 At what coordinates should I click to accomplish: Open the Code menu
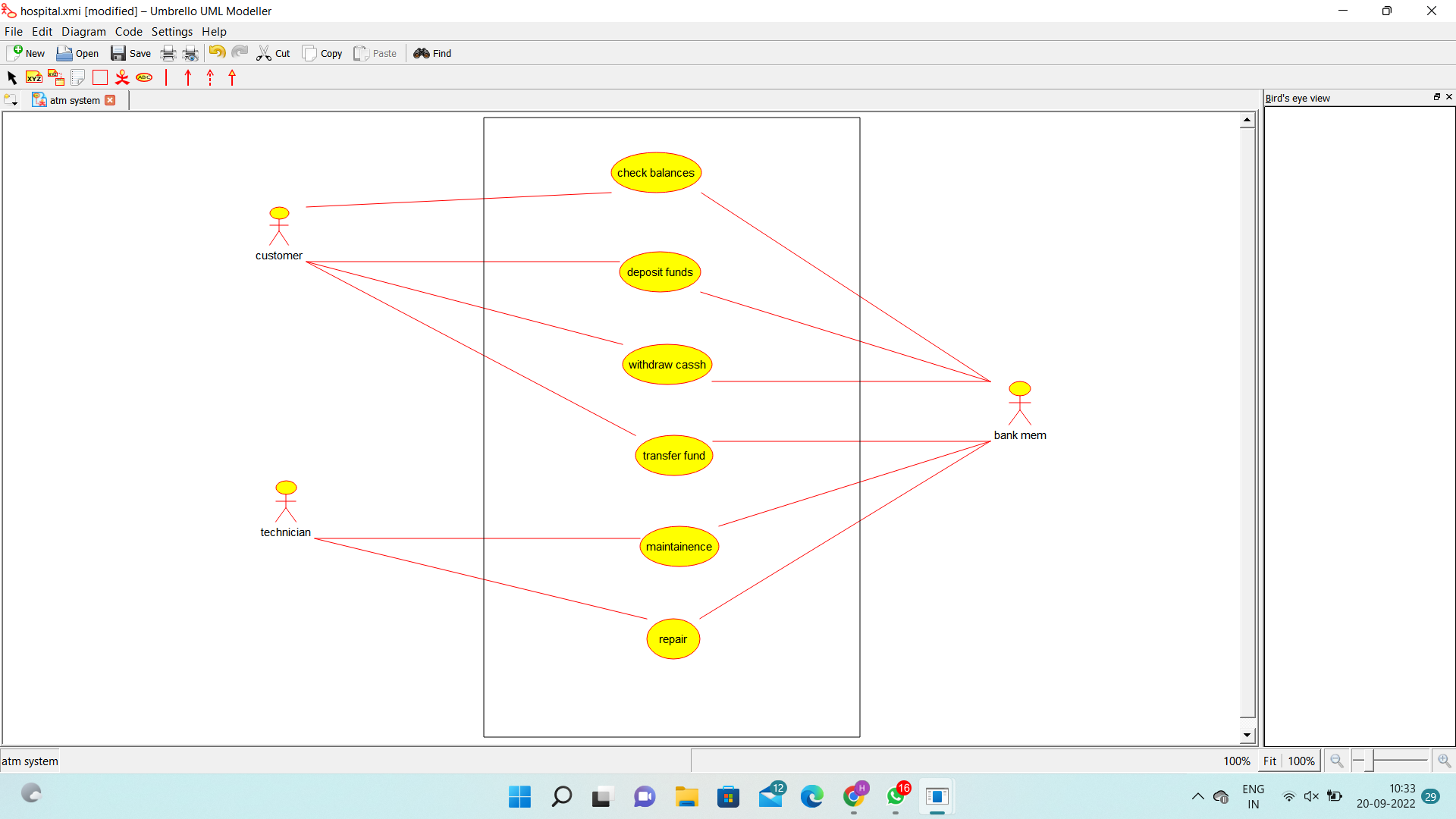click(x=128, y=31)
